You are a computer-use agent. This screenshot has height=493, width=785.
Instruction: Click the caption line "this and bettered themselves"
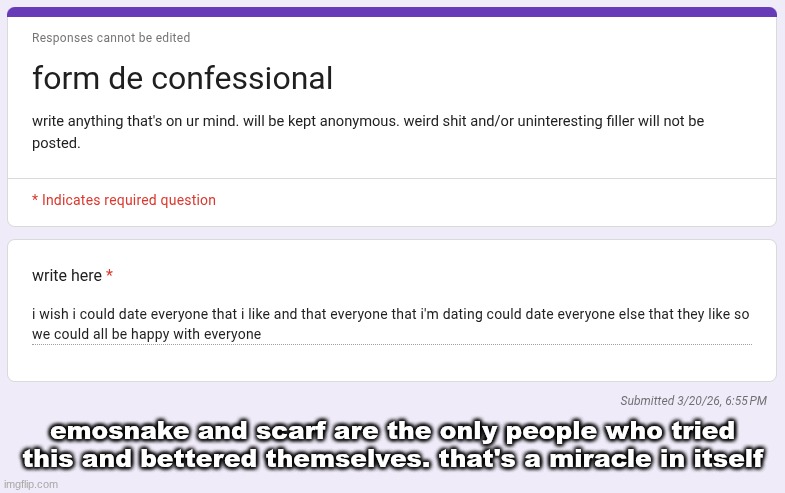pos(392,459)
